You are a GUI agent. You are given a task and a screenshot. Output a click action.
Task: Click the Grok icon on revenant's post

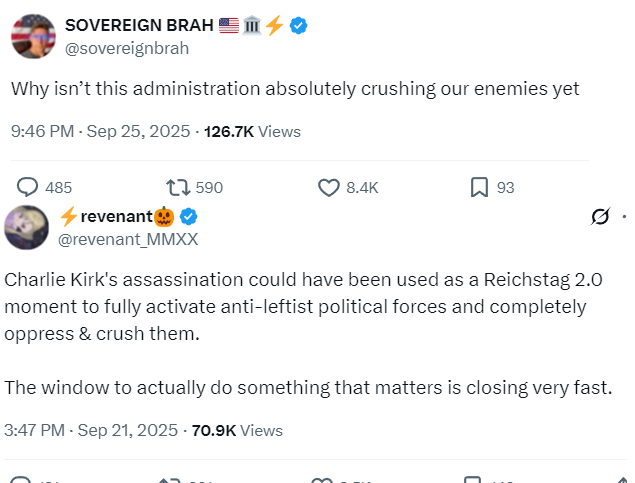(x=601, y=217)
